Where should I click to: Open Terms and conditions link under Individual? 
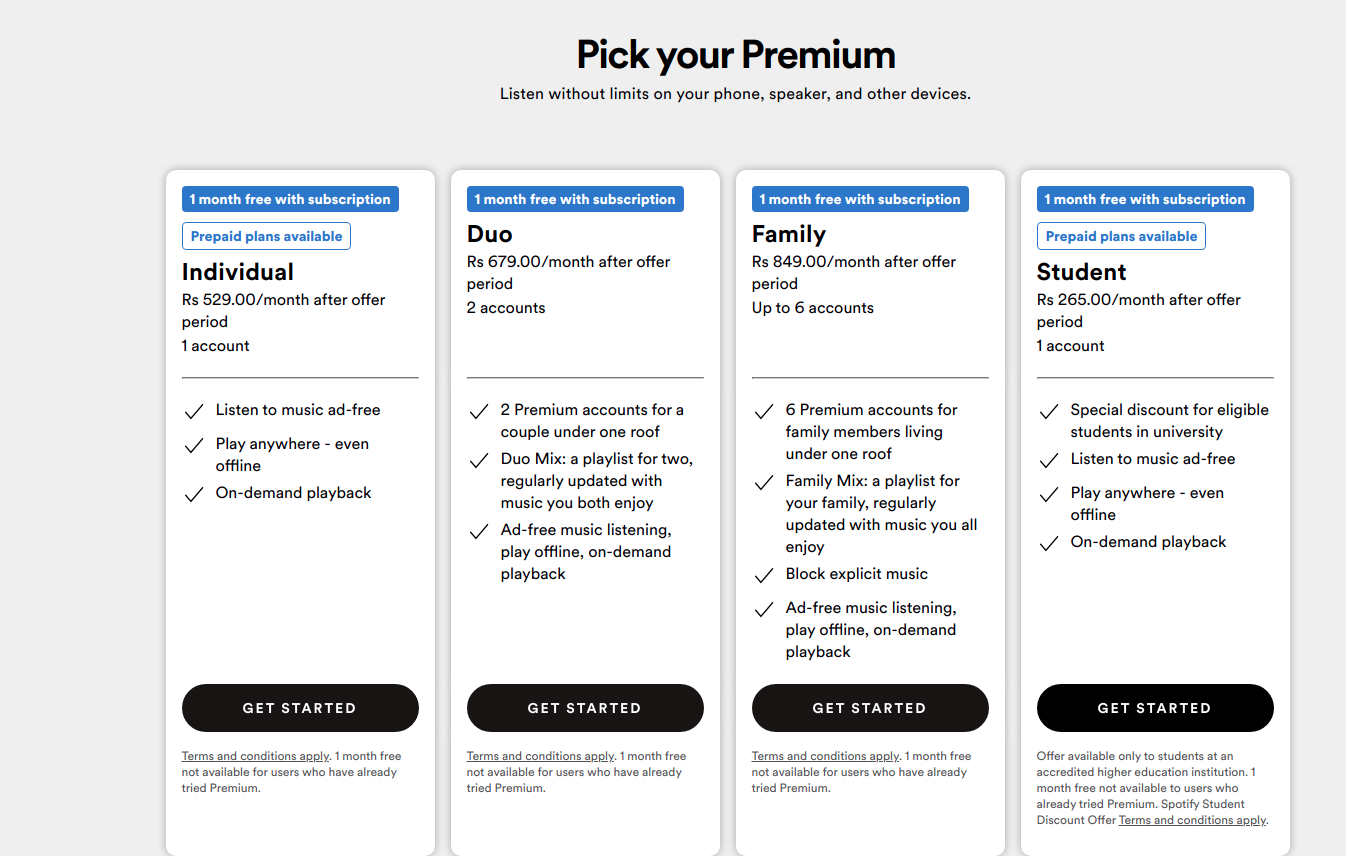(x=255, y=756)
